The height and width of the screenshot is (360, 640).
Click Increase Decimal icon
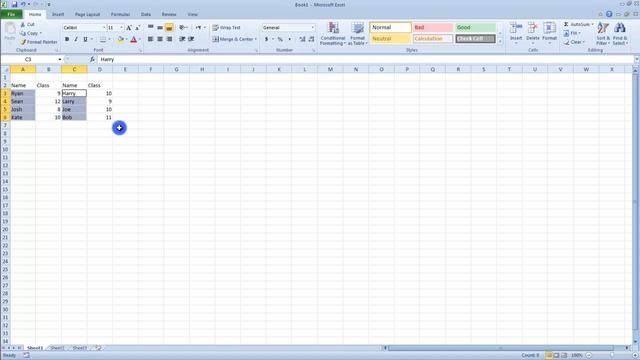(302, 39)
